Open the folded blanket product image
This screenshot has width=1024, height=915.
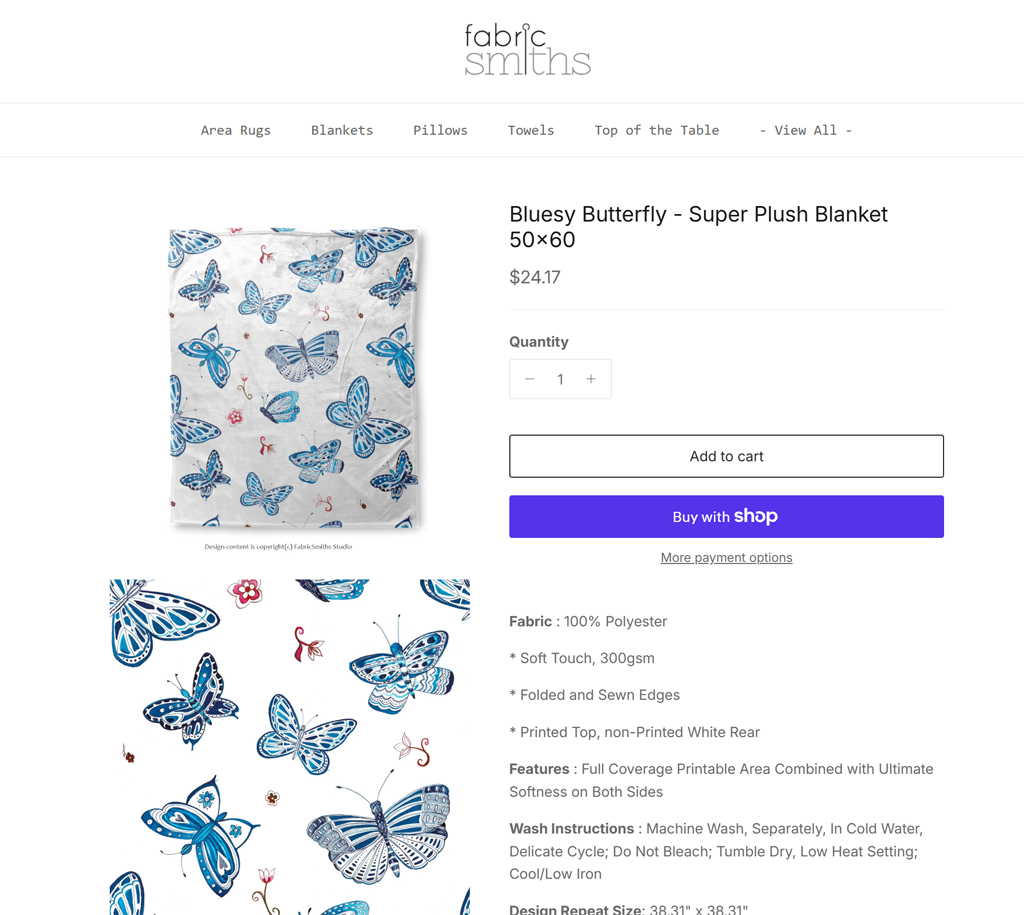(292, 378)
